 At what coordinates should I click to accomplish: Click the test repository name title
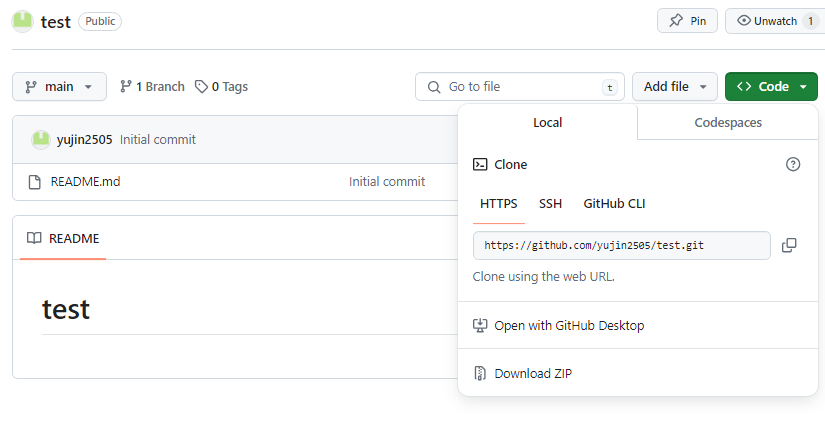pyautogui.click(x=56, y=22)
